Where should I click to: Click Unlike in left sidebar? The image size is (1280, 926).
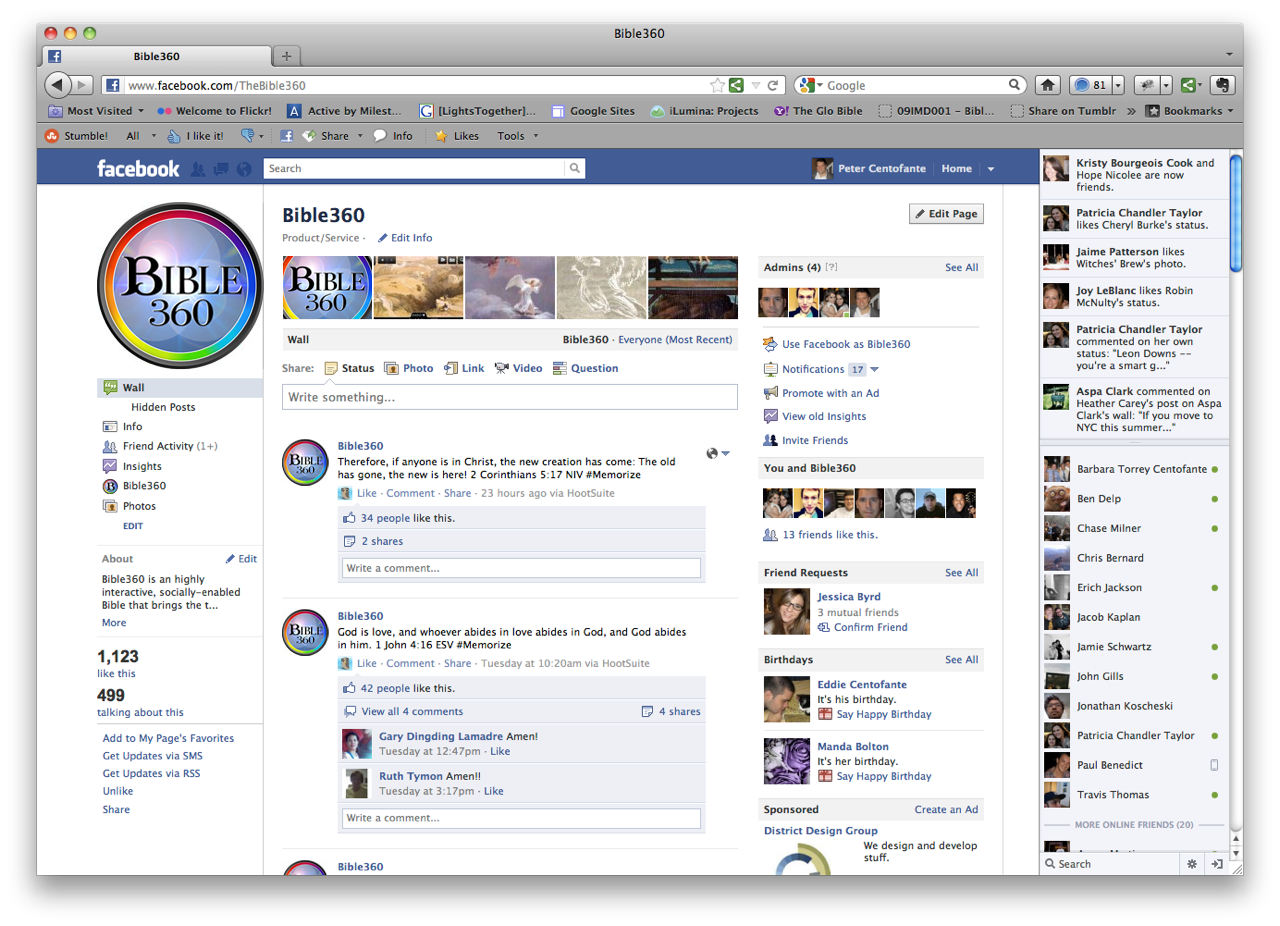point(118,792)
